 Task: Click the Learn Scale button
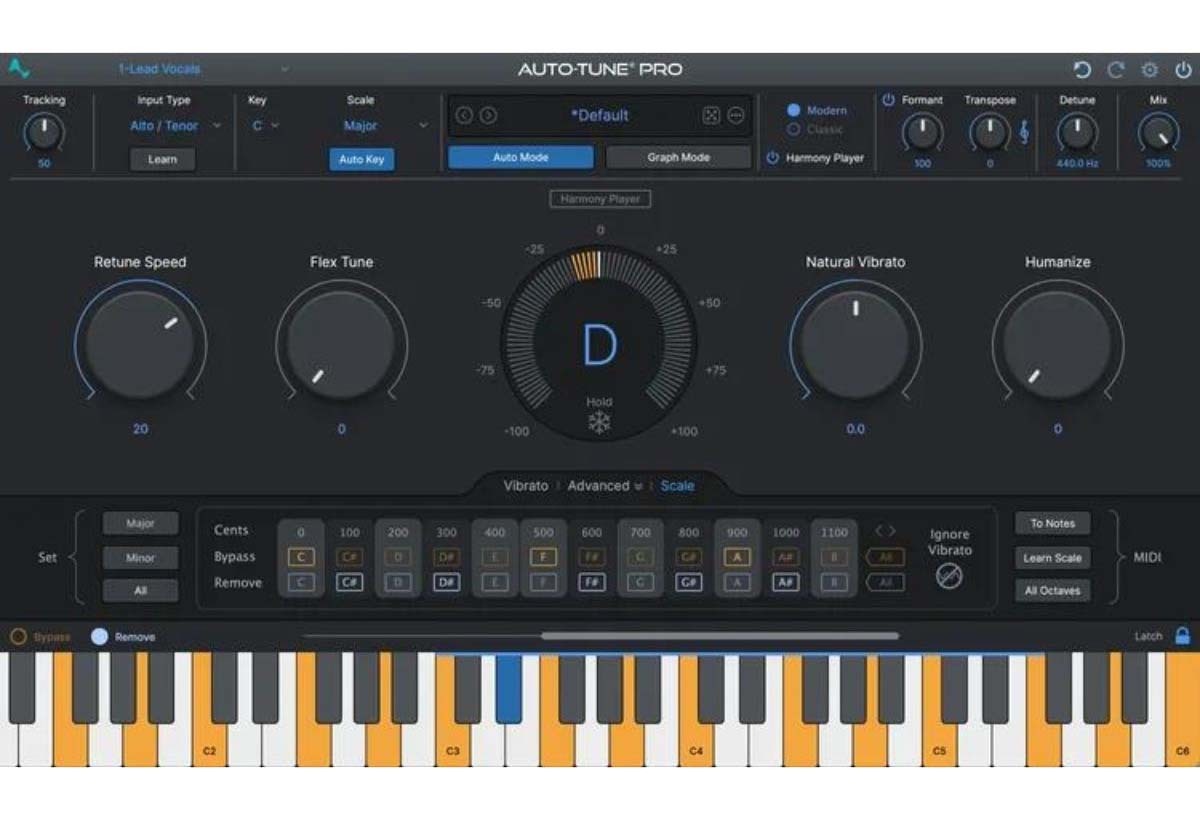pos(1052,558)
